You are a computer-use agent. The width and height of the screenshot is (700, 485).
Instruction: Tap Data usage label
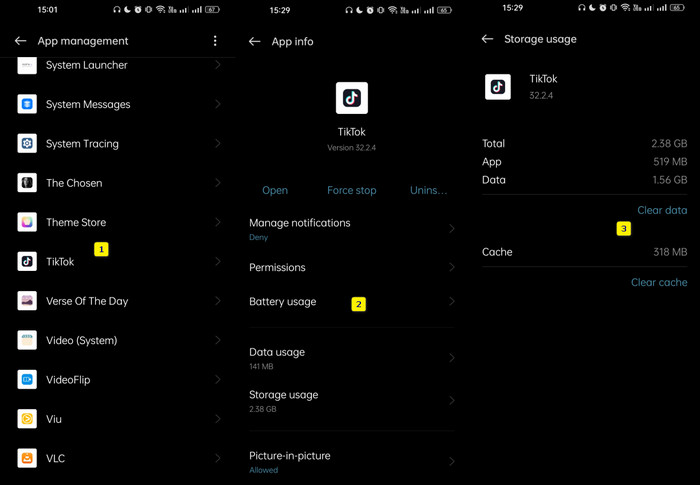coord(277,352)
